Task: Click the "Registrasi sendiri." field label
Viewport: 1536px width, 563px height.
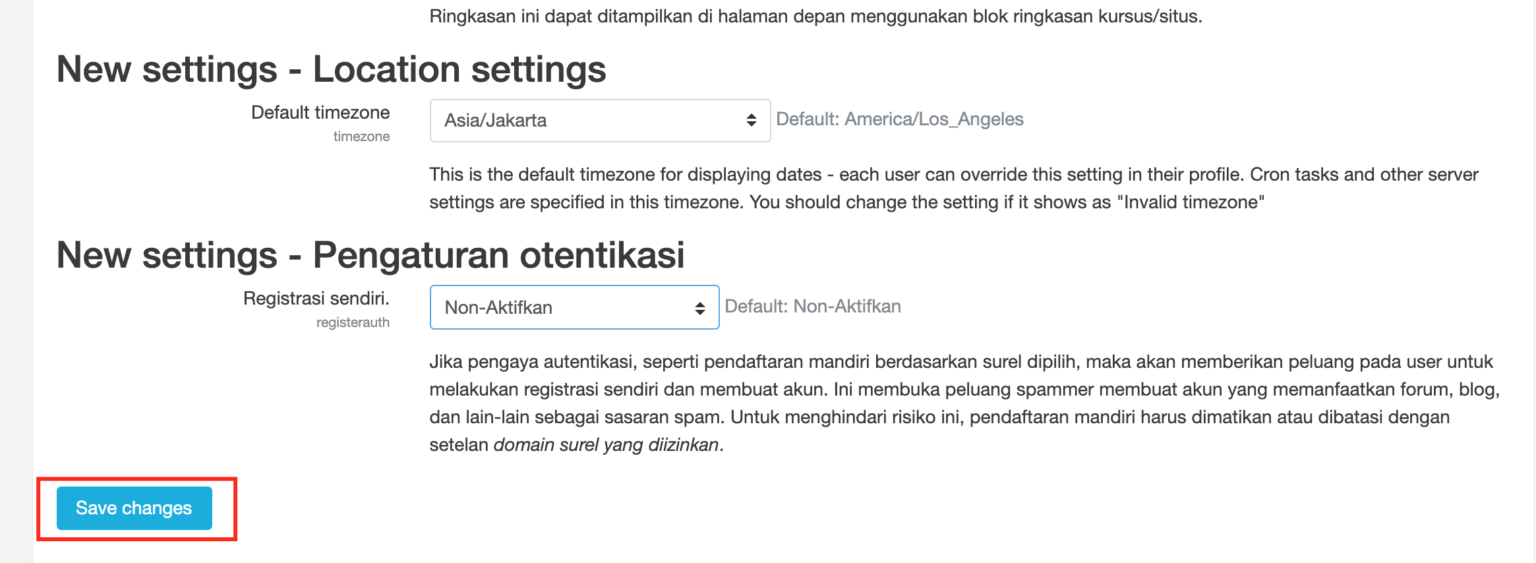Action: pyautogui.click(x=316, y=299)
